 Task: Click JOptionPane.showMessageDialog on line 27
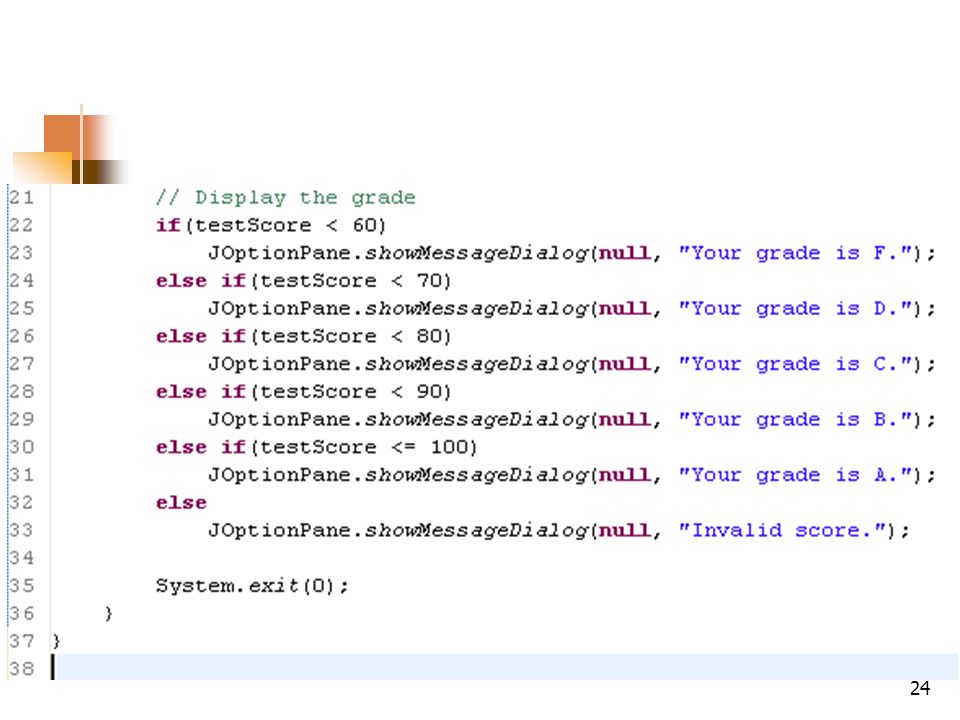(x=398, y=364)
